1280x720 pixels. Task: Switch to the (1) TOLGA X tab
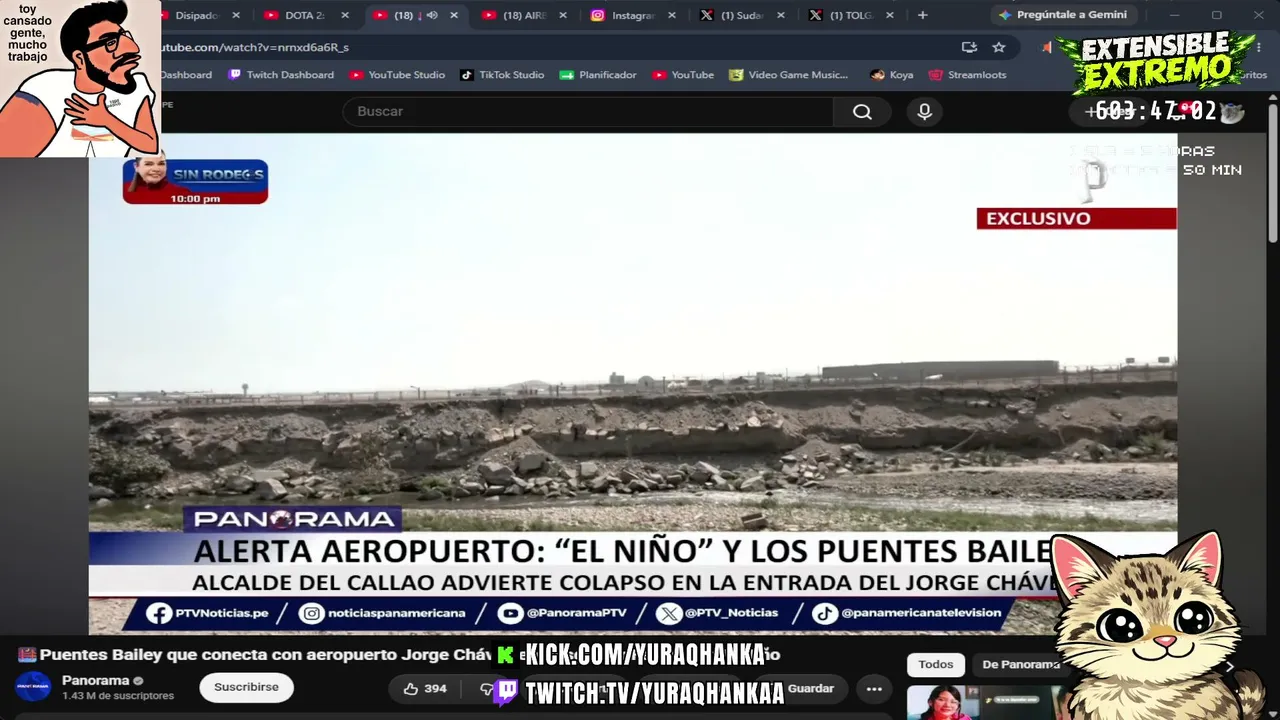(850, 15)
